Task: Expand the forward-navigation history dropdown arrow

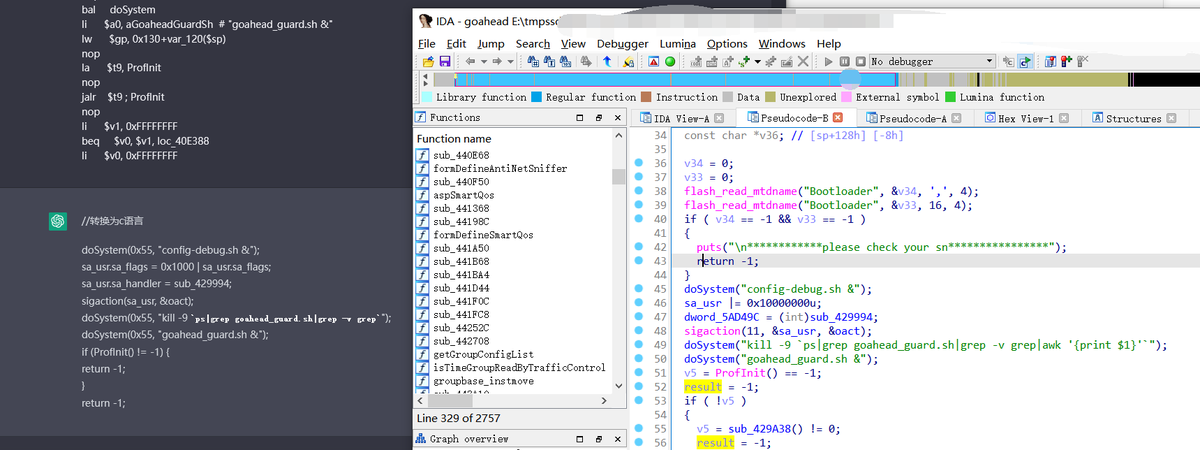Action: coord(511,62)
